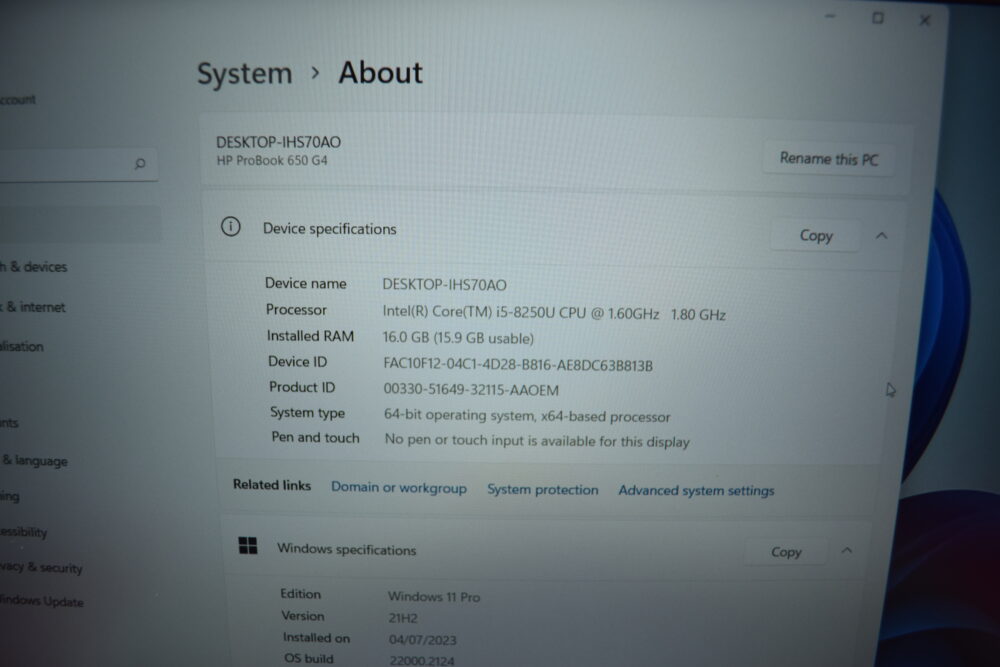This screenshot has width=1000, height=667.
Task: Maximize the Settings window
Action: tap(878, 18)
